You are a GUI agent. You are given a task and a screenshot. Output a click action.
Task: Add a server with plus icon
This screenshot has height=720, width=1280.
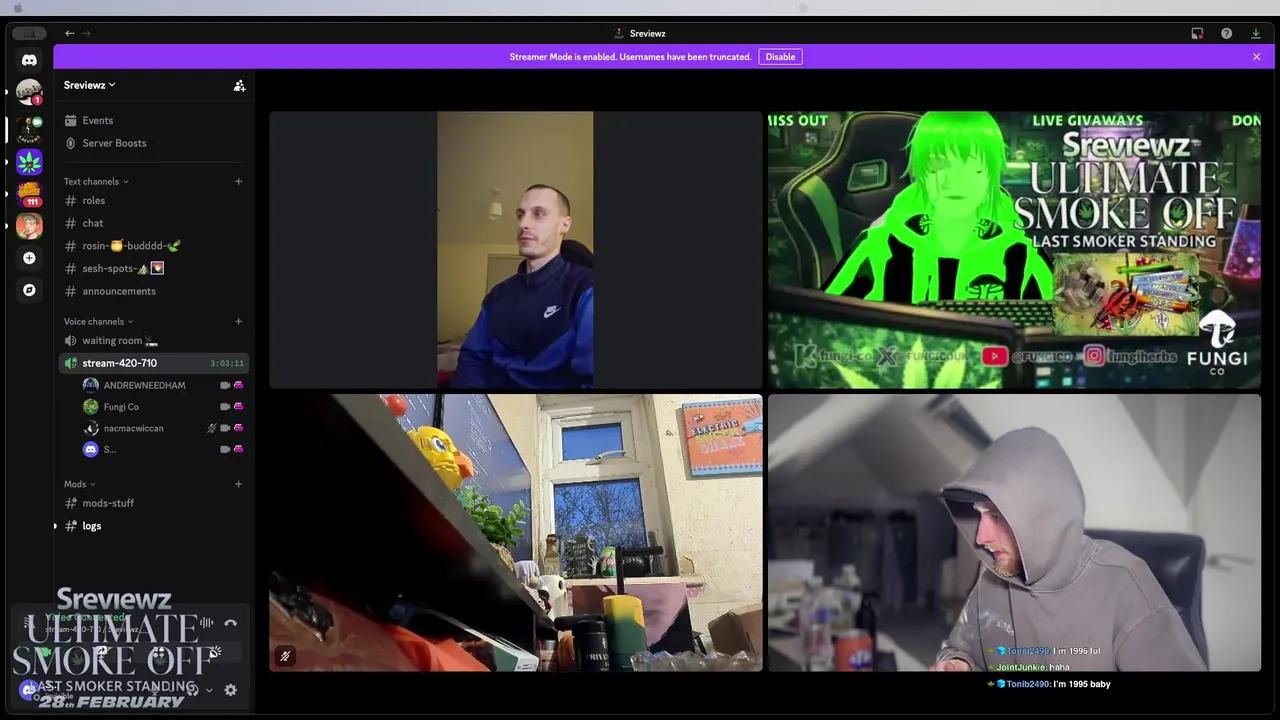point(29,258)
